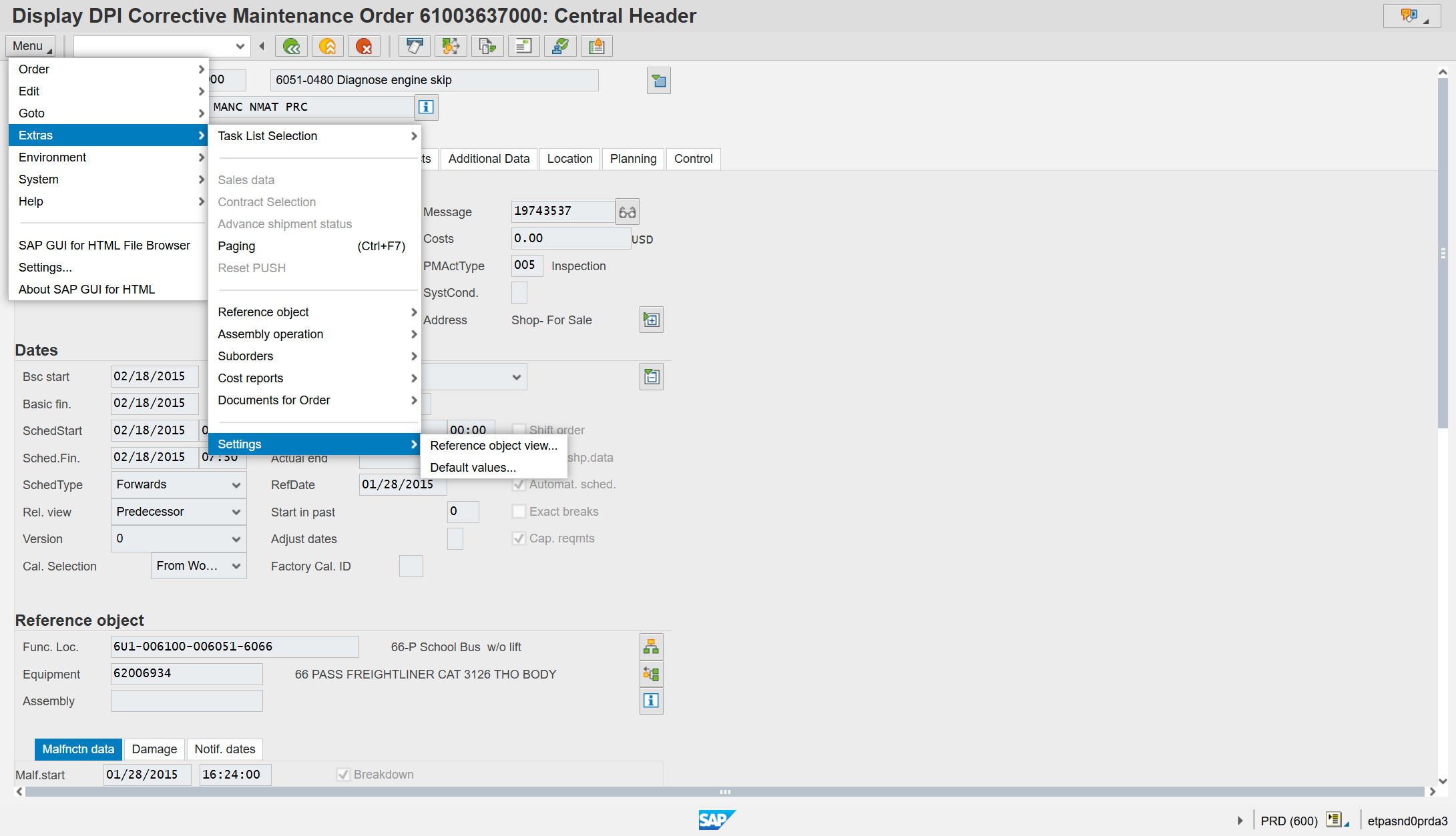1456x836 pixels.
Task: Toggle the Breakdown checkbox
Action: coord(343,775)
